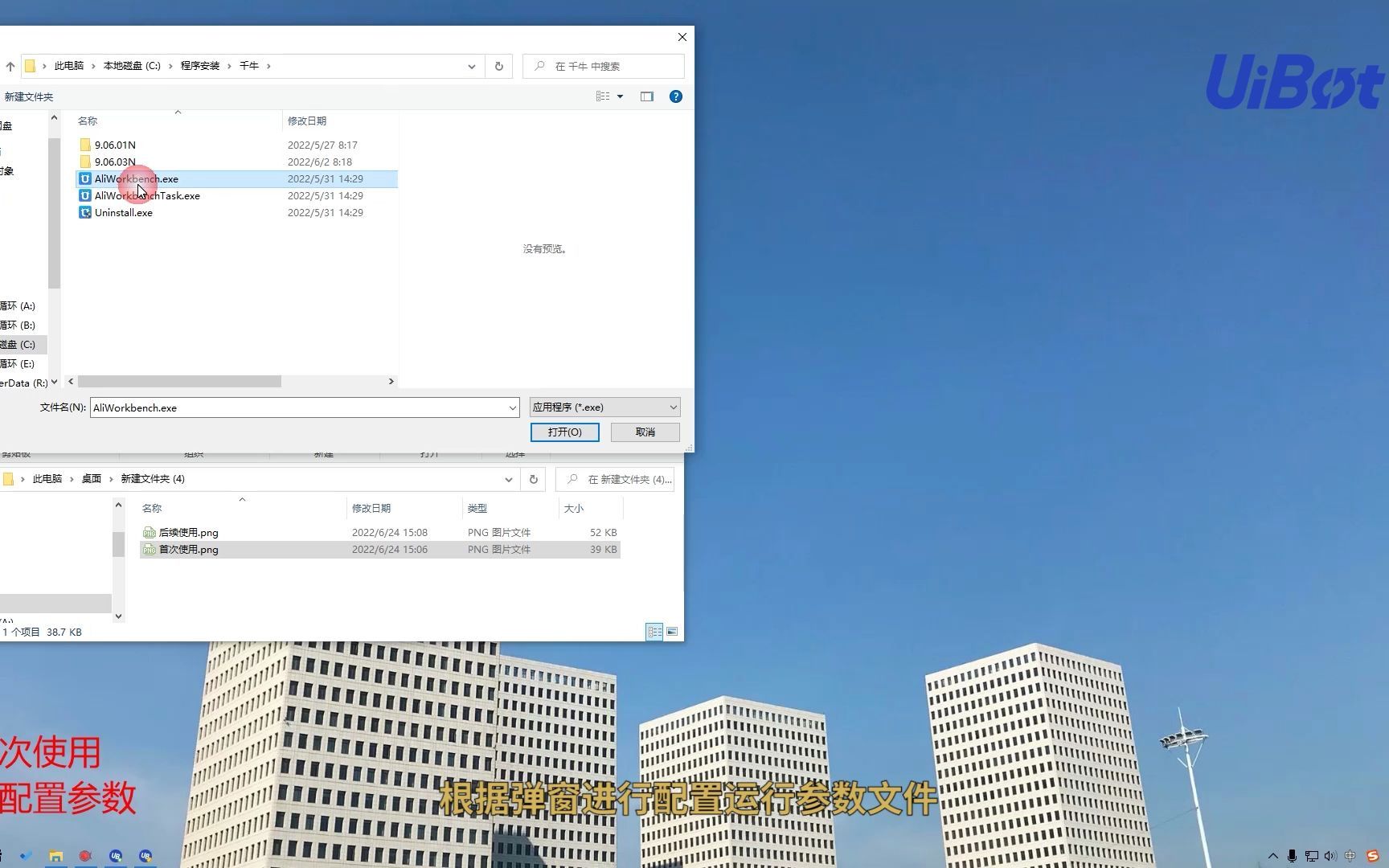This screenshot has height=868, width=1389.
Task: Select drive (A:) in dialog sidebar
Action: (18, 306)
